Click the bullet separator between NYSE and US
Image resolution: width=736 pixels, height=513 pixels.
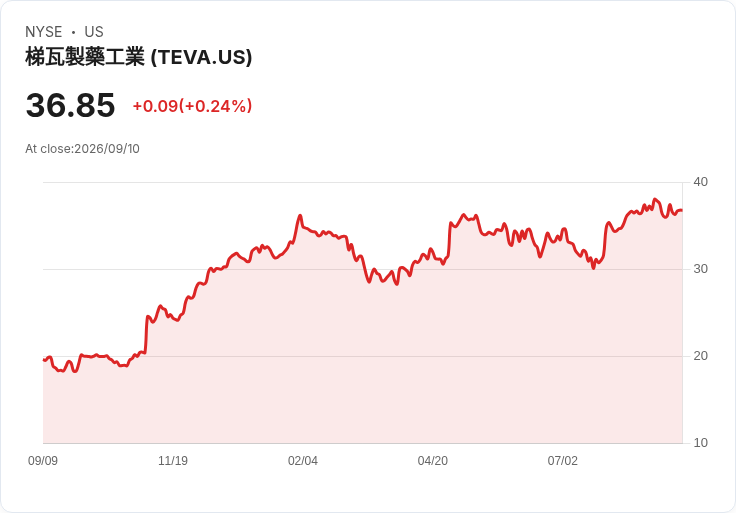(73, 32)
